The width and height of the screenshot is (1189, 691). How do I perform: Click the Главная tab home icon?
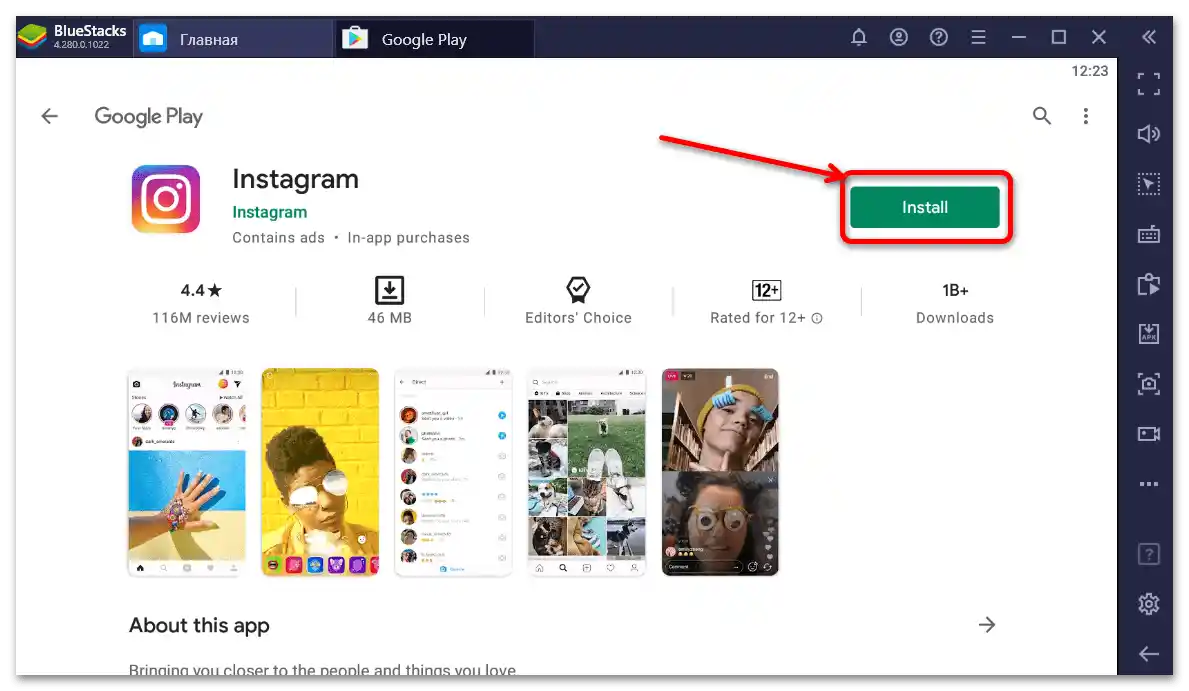click(x=153, y=38)
